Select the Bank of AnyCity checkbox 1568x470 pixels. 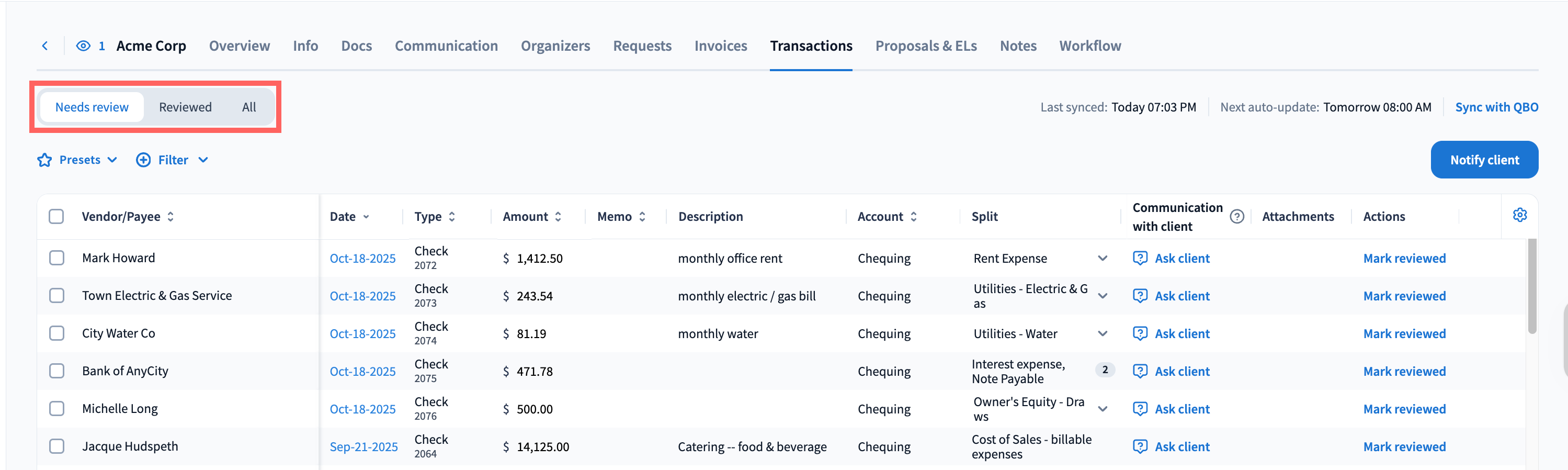[x=56, y=372]
